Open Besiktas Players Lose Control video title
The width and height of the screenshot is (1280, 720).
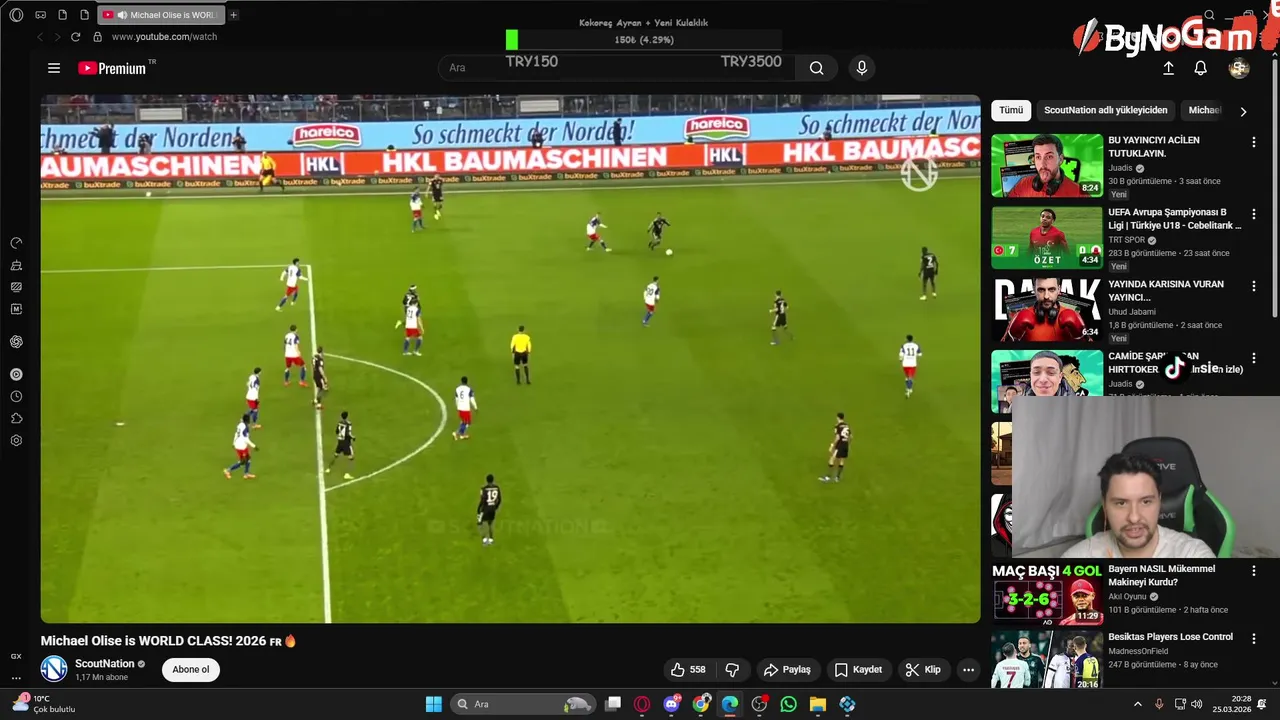tap(1170, 637)
